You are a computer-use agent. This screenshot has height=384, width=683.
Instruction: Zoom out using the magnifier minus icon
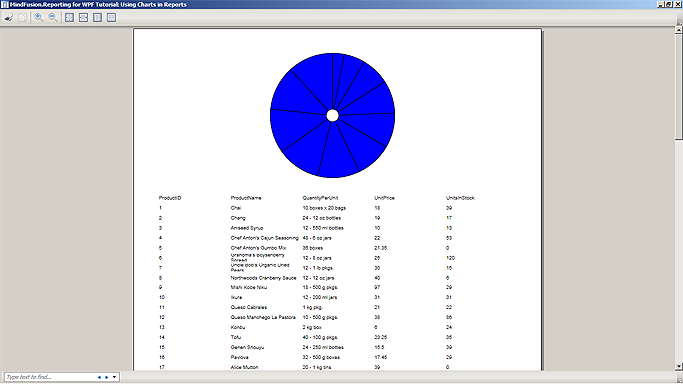tap(53, 17)
